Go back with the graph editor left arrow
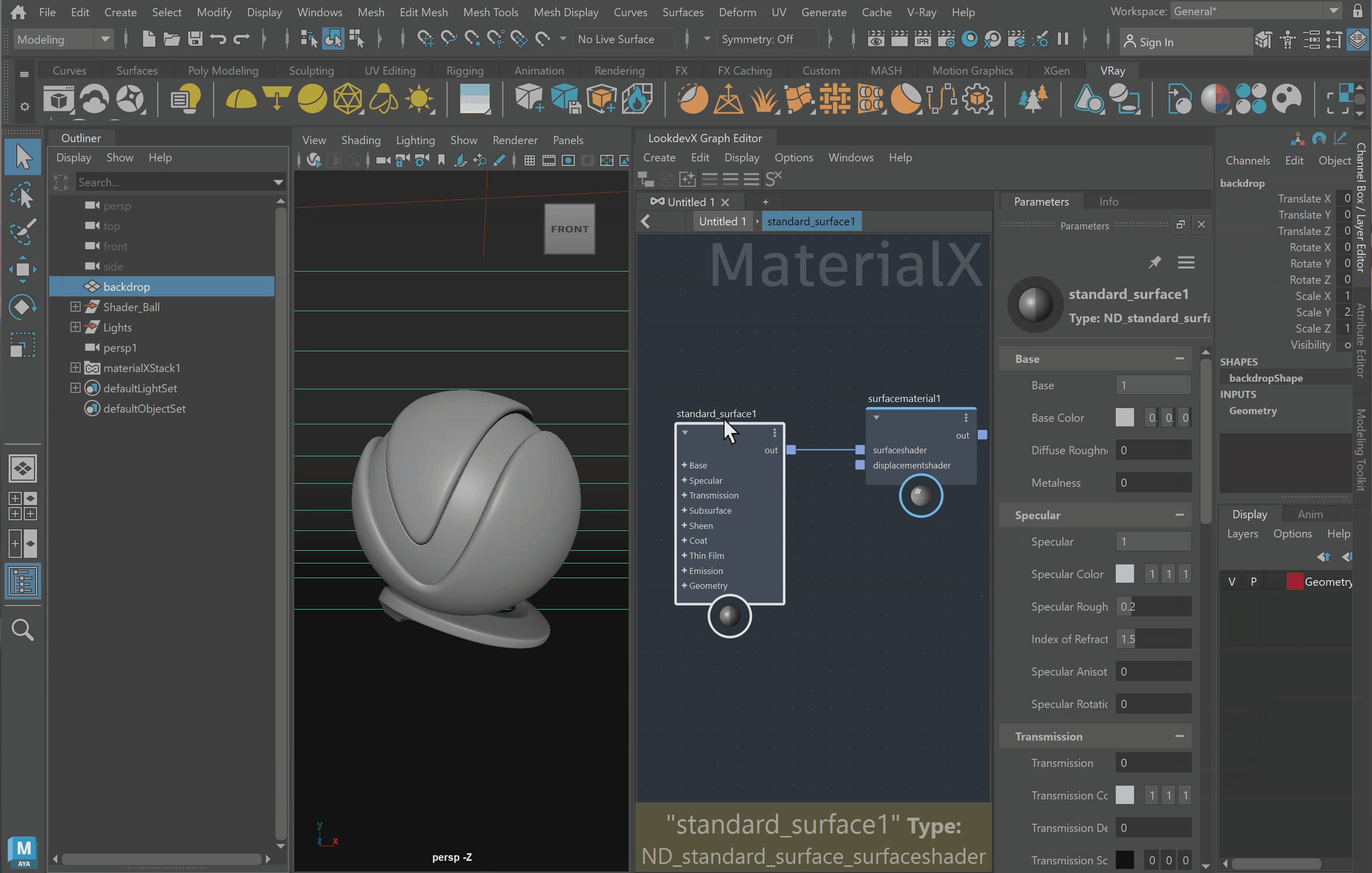This screenshot has width=1372, height=873. (x=645, y=221)
